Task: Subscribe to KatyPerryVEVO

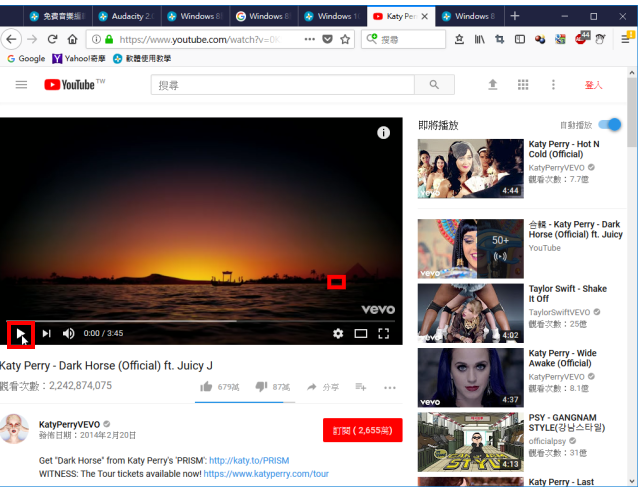Action: point(362,430)
